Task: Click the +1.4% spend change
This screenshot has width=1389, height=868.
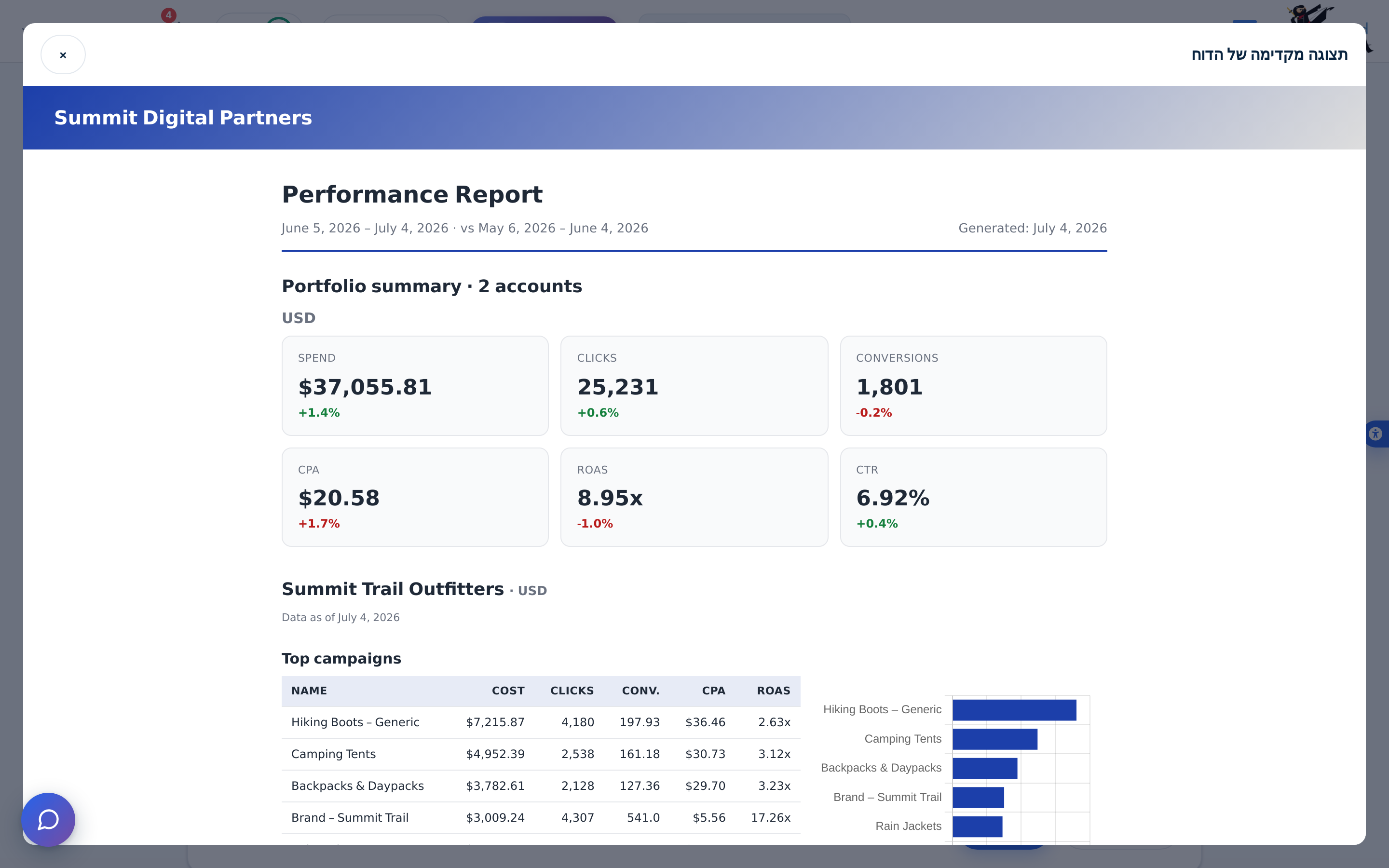Action: coord(319,413)
